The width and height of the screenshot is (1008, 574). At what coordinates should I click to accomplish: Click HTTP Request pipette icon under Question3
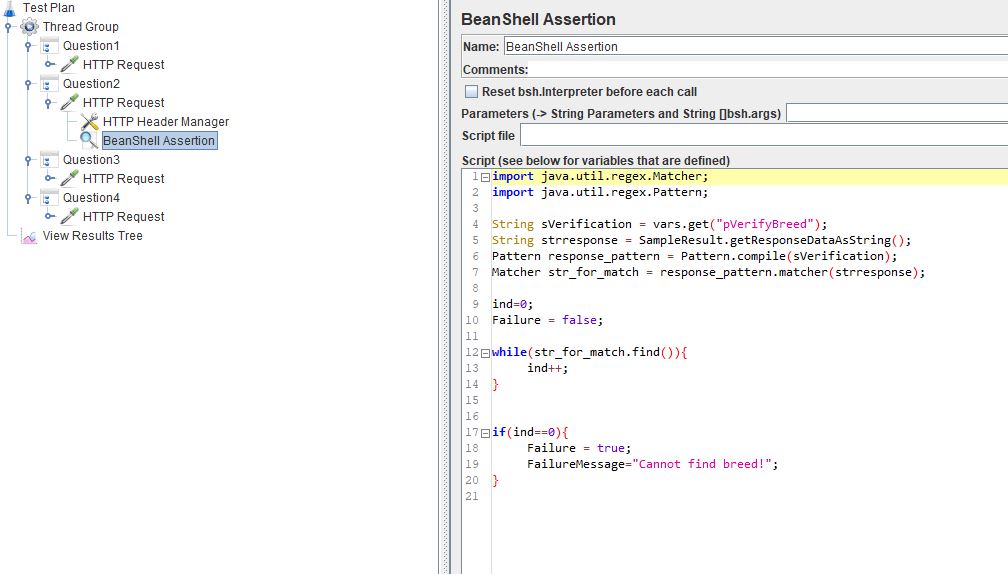point(69,178)
